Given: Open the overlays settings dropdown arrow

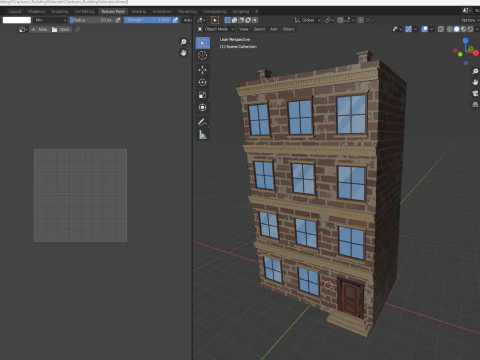Looking at the screenshot, I should [431, 29].
